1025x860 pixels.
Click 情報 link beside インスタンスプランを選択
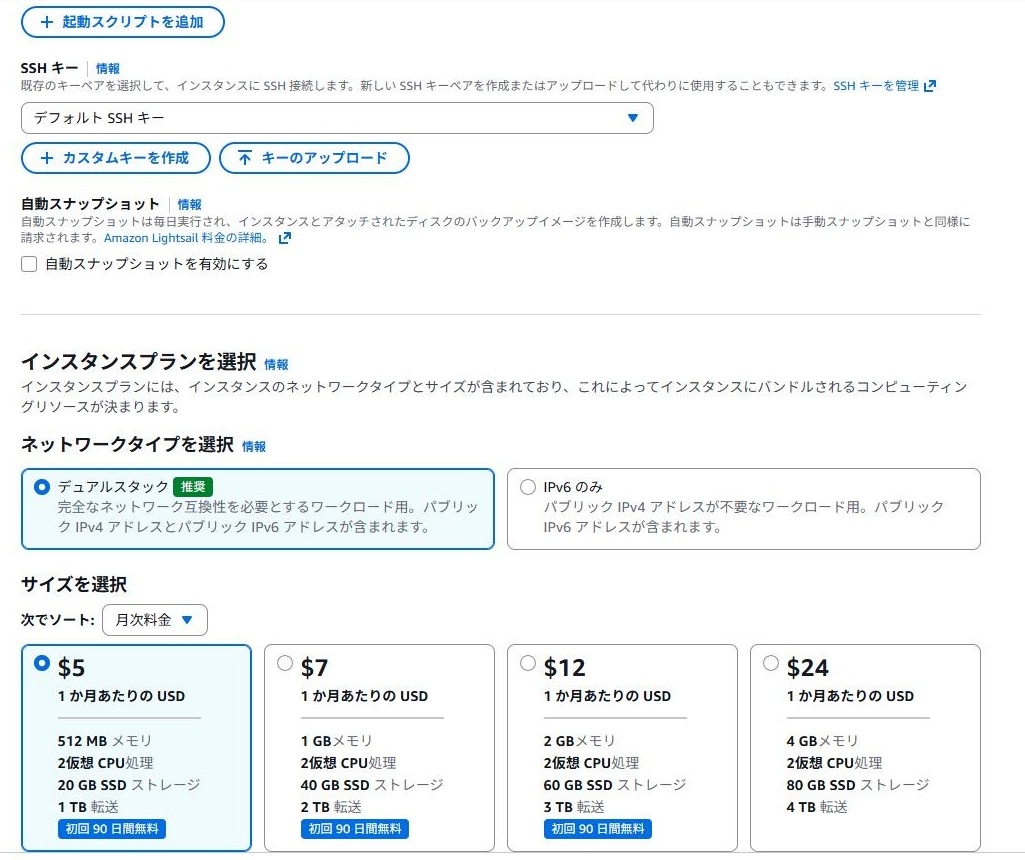click(276, 364)
